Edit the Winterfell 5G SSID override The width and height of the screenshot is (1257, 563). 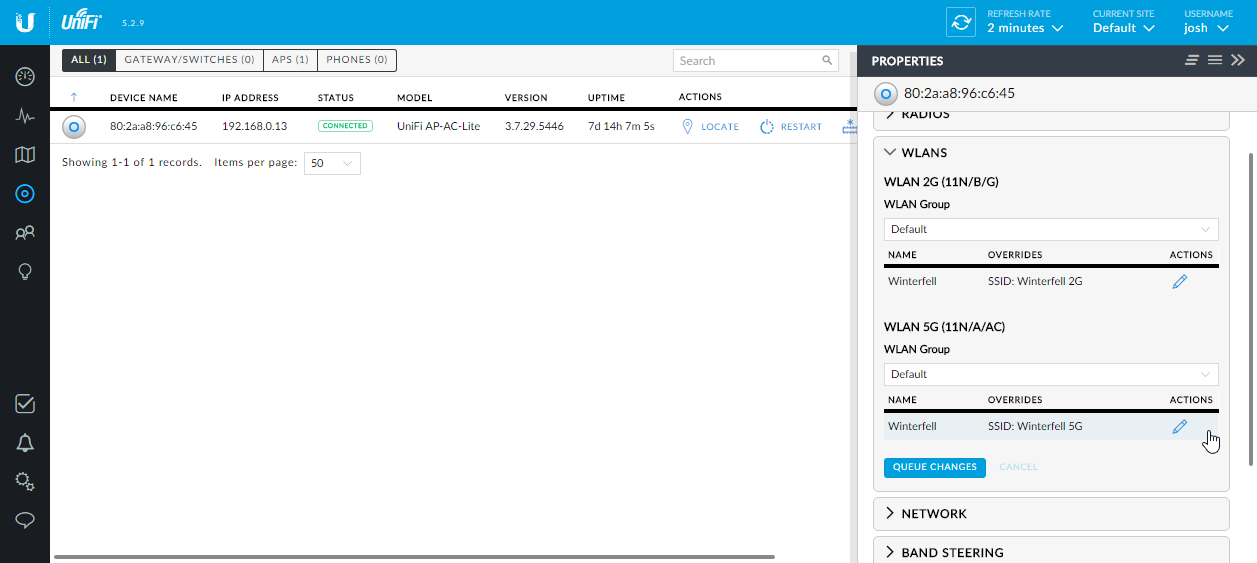[x=1179, y=427]
